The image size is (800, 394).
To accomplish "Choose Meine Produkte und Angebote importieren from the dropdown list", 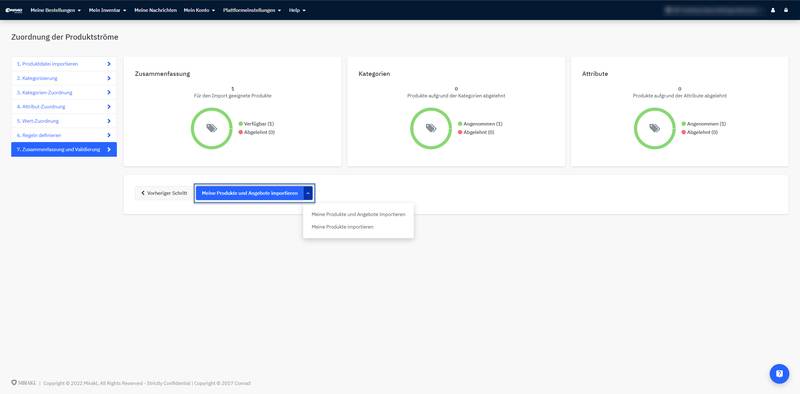I will pos(358,214).
